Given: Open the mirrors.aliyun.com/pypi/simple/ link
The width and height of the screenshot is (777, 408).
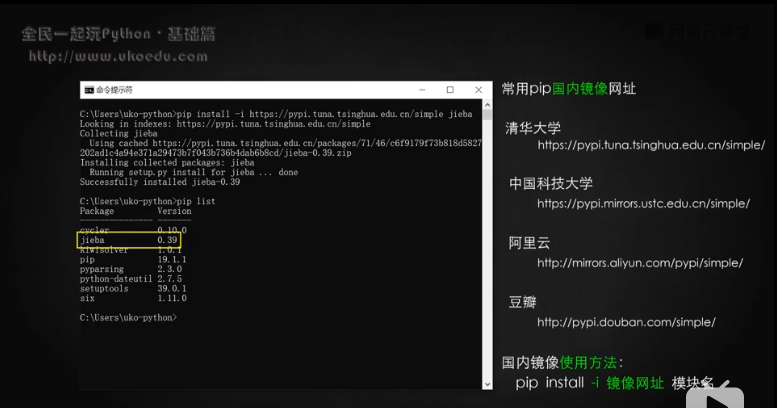Looking at the screenshot, I should pyautogui.click(x=640, y=263).
